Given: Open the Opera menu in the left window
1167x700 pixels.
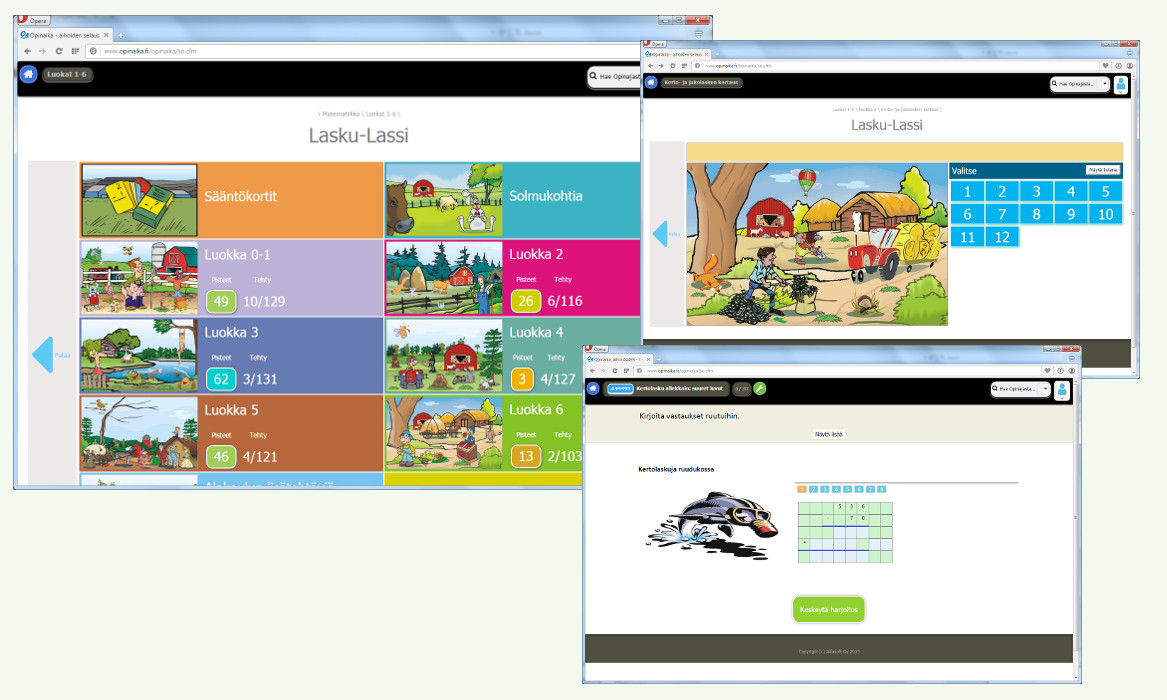Looking at the screenshot, I should pyautogui.click(x=33, y=20).
